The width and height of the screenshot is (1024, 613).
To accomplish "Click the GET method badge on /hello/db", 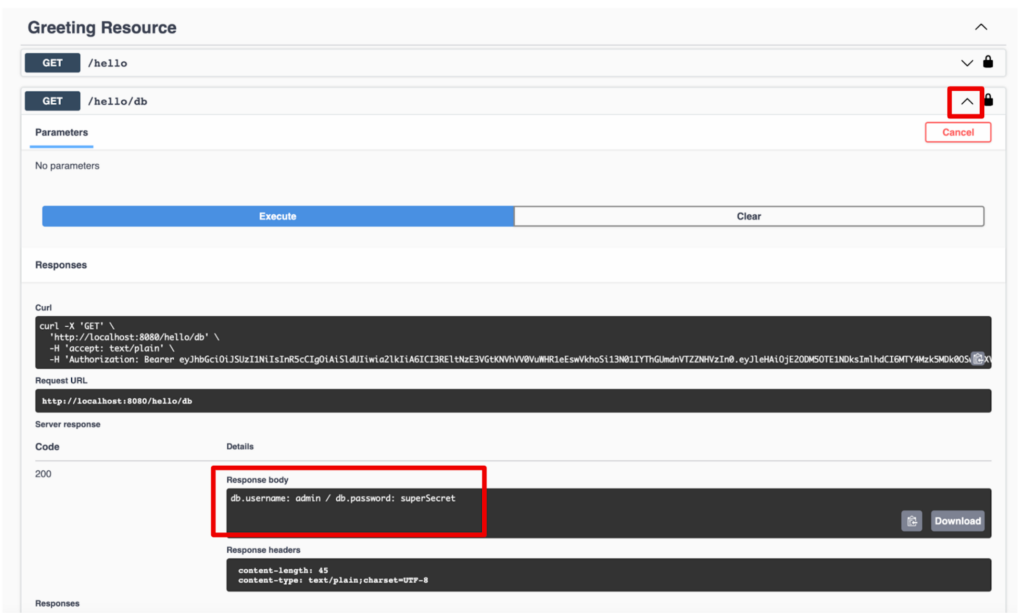I will coord(51,100).
